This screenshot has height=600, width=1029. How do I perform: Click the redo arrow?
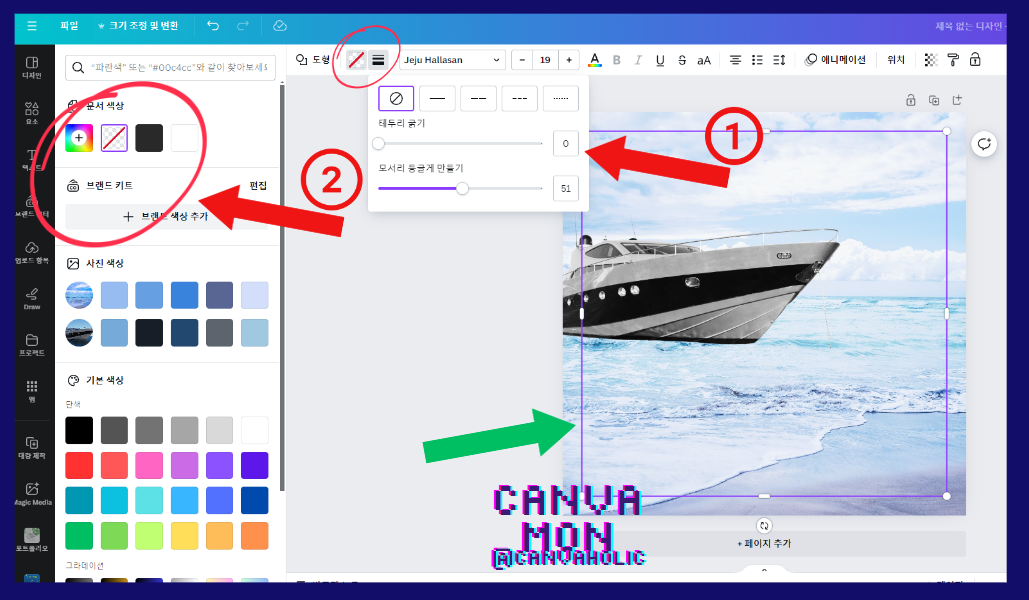tap(243, 26)
